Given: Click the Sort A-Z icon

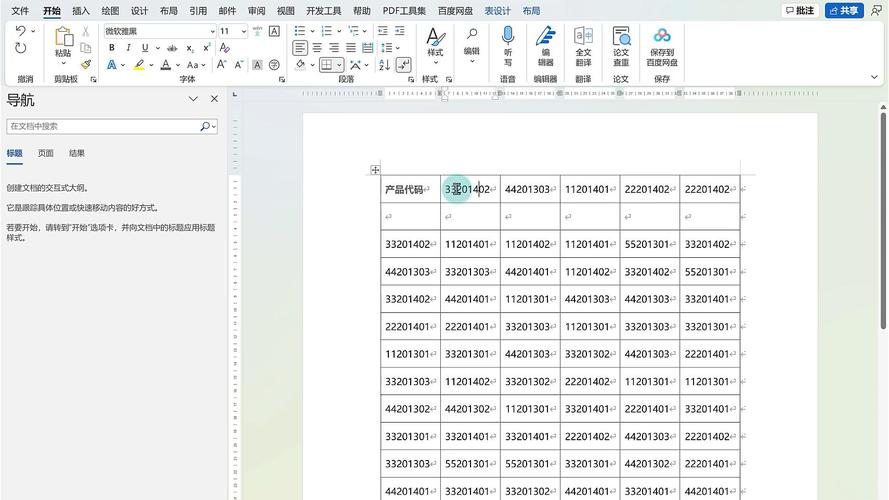Looking at the screenshot, I should (384, 65).
